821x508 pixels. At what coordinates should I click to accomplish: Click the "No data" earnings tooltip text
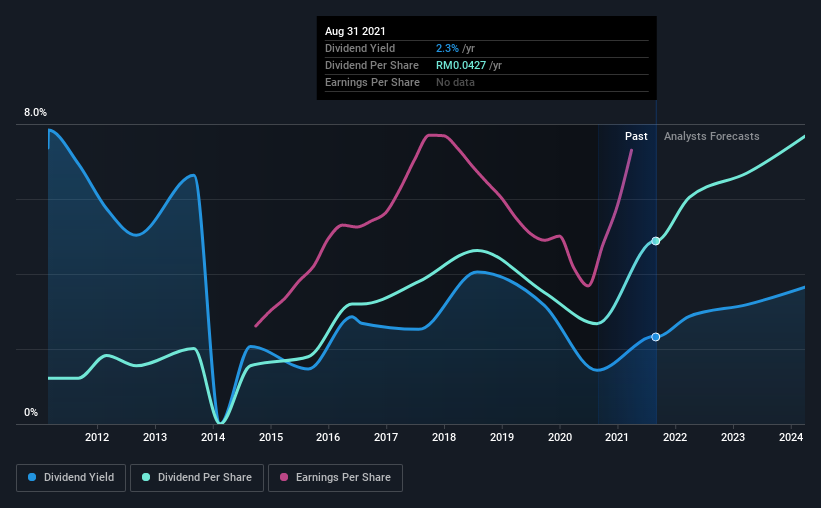pos(456,82)
